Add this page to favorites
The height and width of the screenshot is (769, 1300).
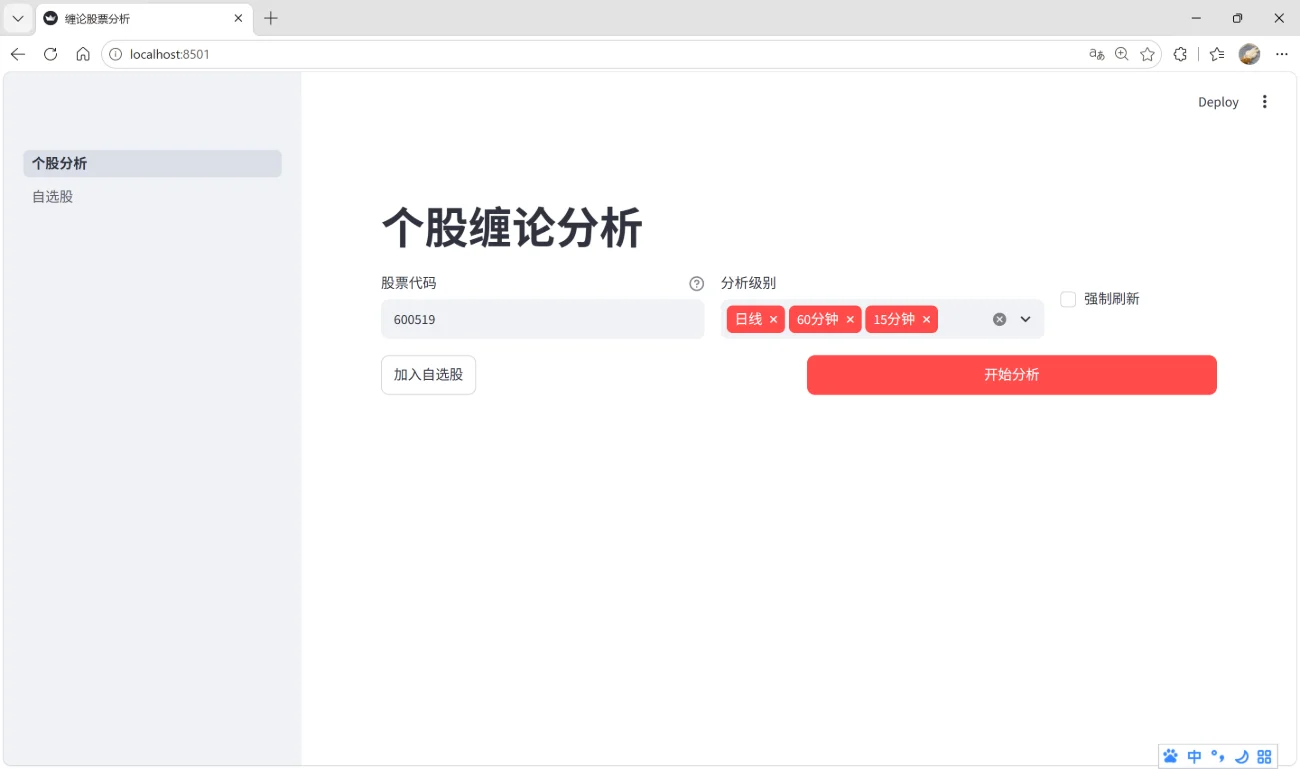tap(1147, 54)
